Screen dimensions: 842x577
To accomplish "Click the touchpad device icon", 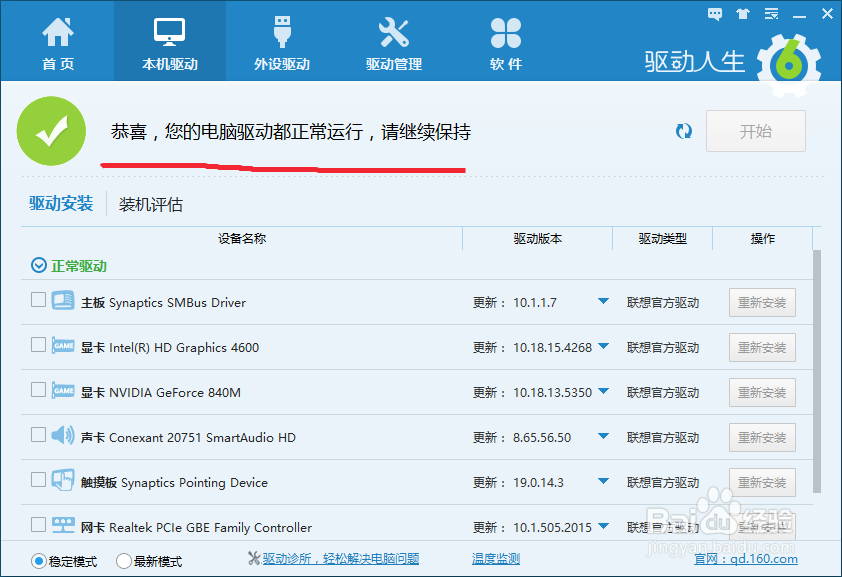I will coord(63,480).
